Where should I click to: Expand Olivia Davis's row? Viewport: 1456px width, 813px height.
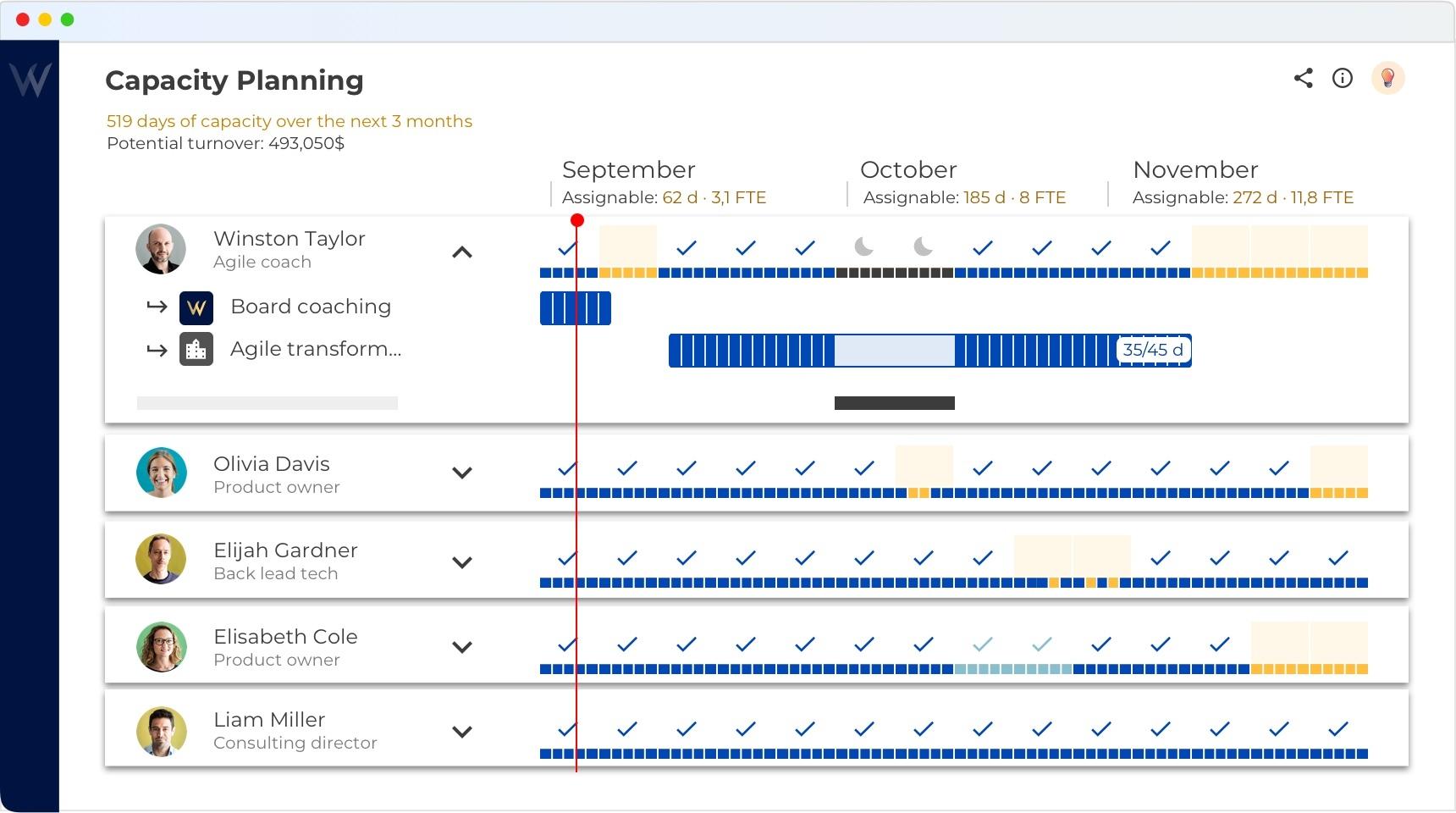pyautogui.click(x=462, y=473)
